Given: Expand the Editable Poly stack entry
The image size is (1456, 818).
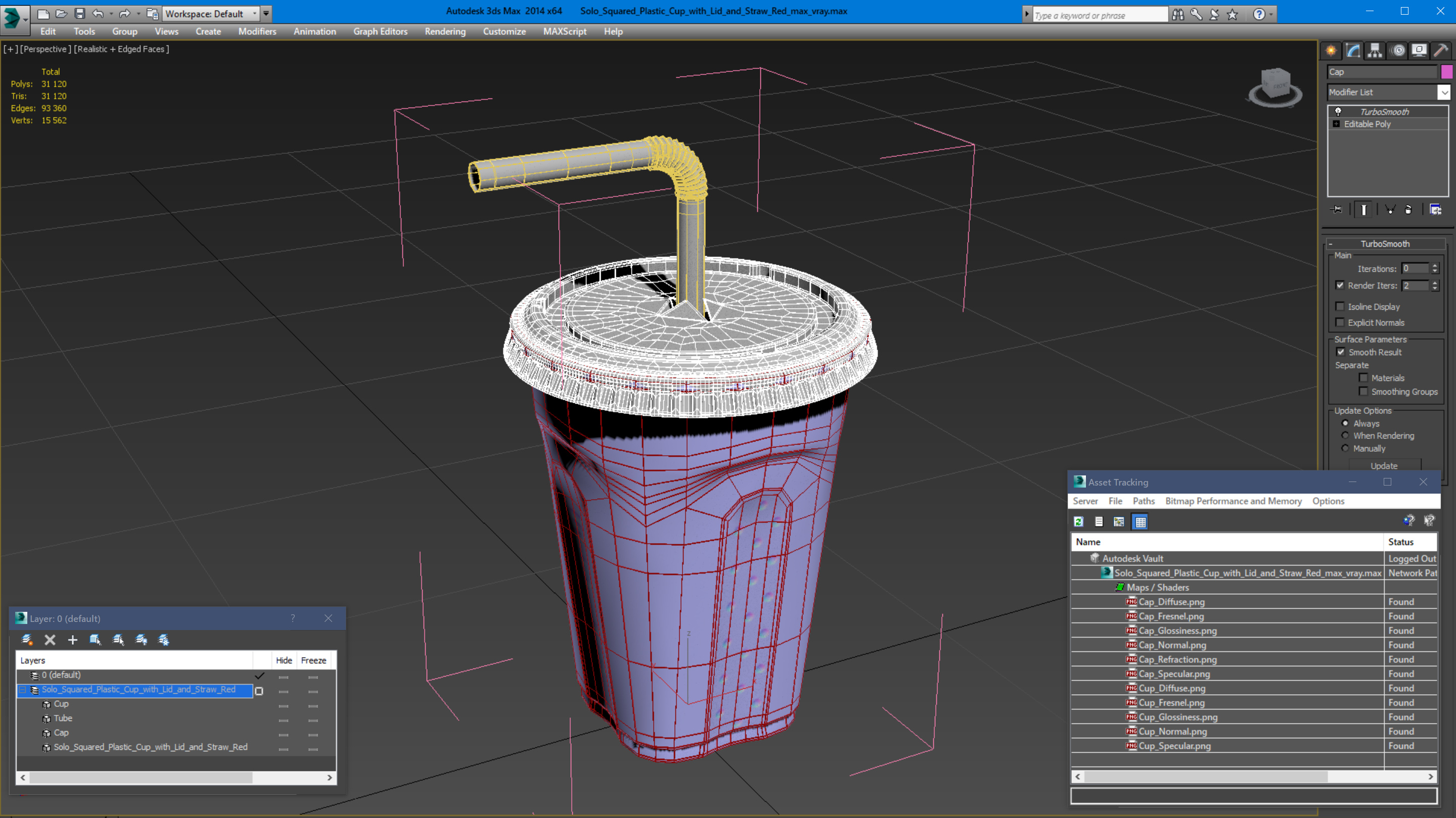Looking at the screenshot, I should coord(1336,124).
